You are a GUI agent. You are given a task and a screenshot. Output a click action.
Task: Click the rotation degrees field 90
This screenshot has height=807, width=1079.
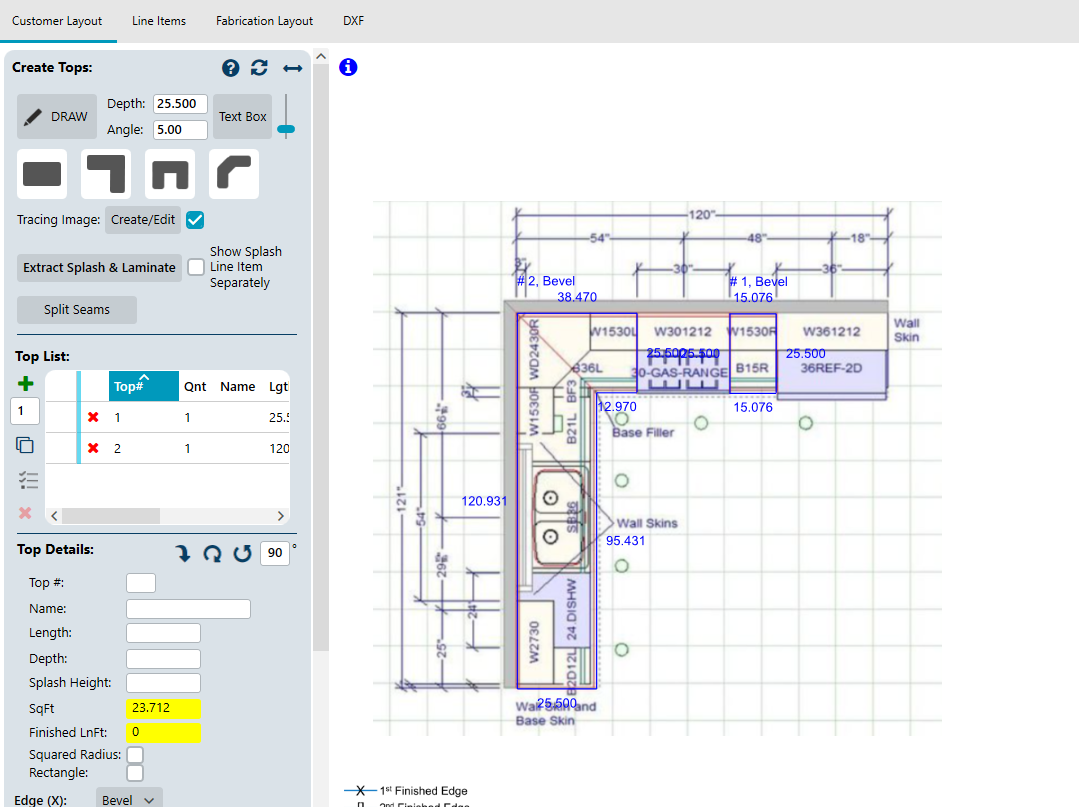[275, 553]
